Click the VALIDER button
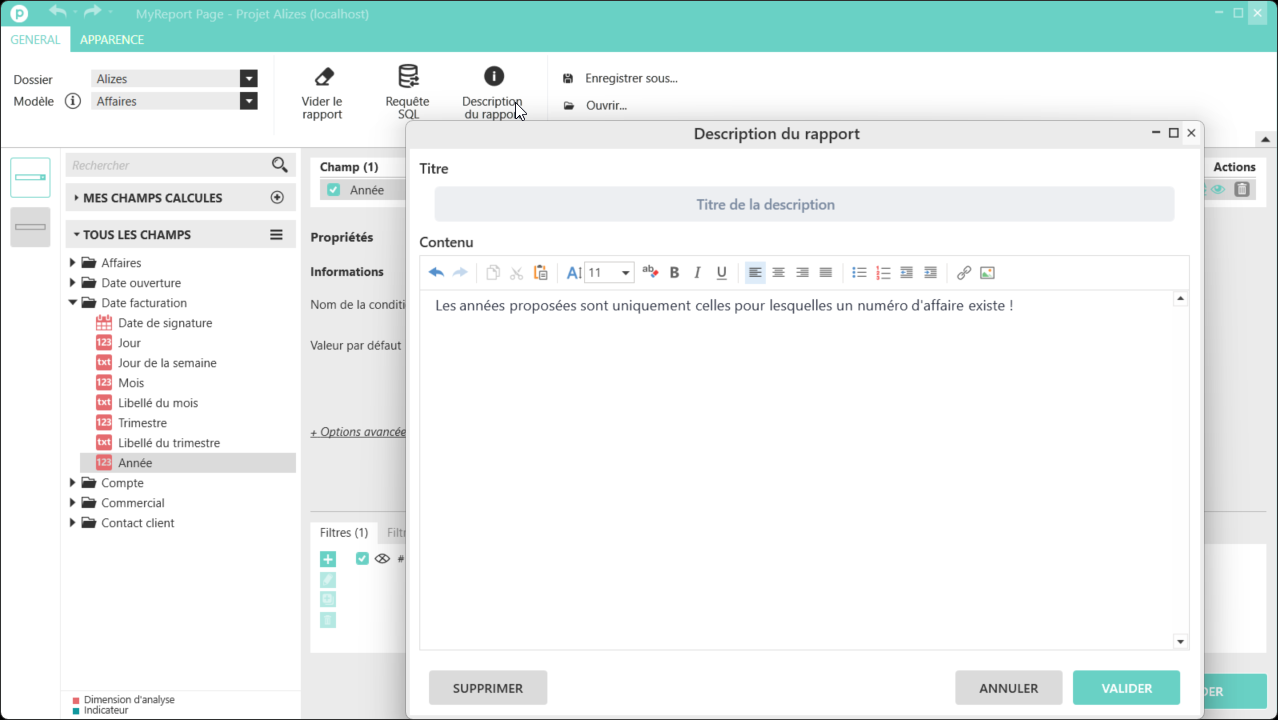The image size is (1278, 720). (1126, 688)
